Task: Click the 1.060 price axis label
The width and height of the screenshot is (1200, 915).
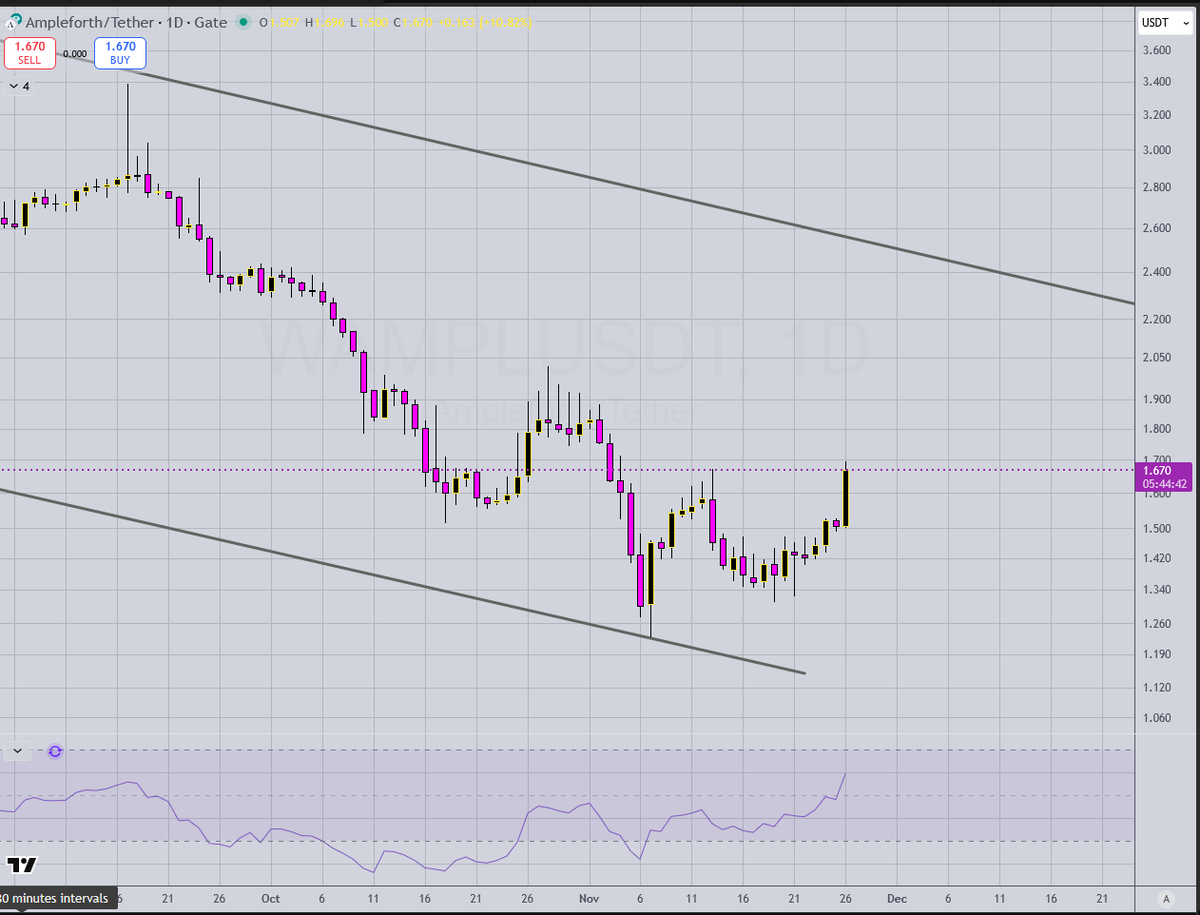Action: (x=1156, y=718)
